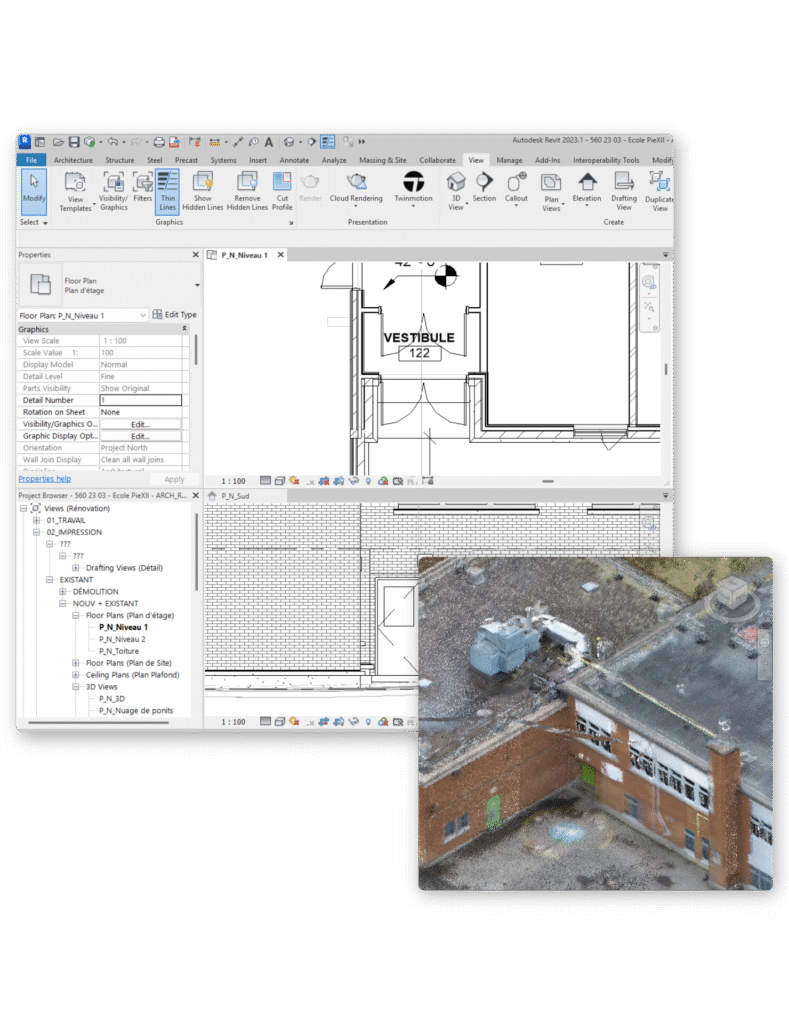The height and width of the screenshot is (1024, 789).
Task: Click Edit for Graphic Display Options
Action: pyautogui.click(x=140, y=436)
